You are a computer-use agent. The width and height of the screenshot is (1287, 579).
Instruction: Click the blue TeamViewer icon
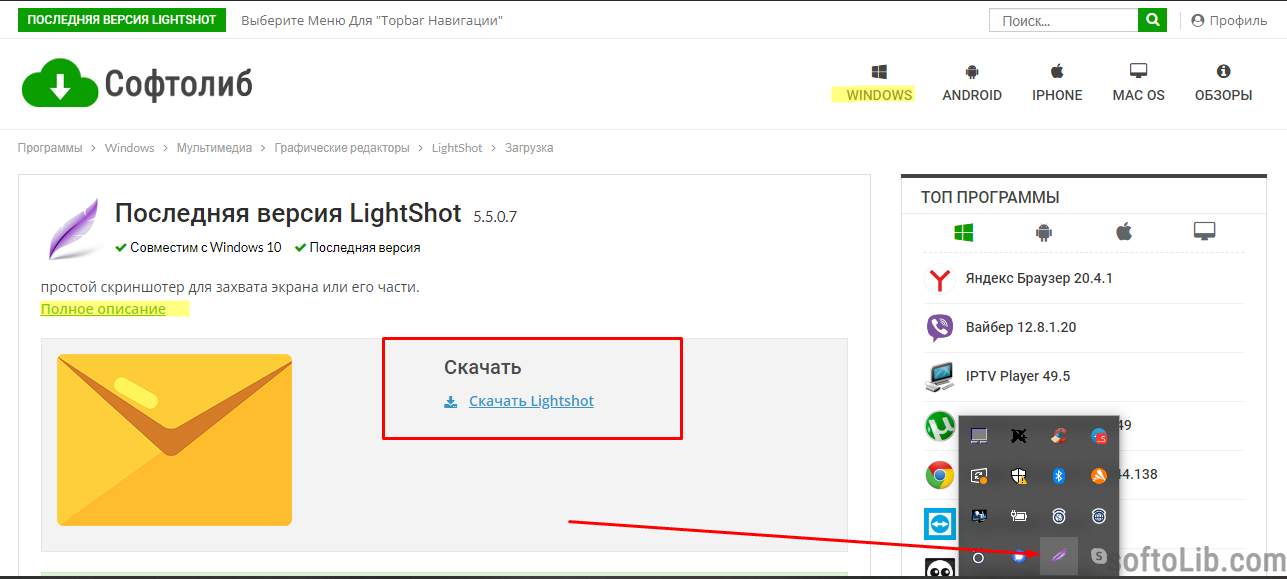pos(940,524)
